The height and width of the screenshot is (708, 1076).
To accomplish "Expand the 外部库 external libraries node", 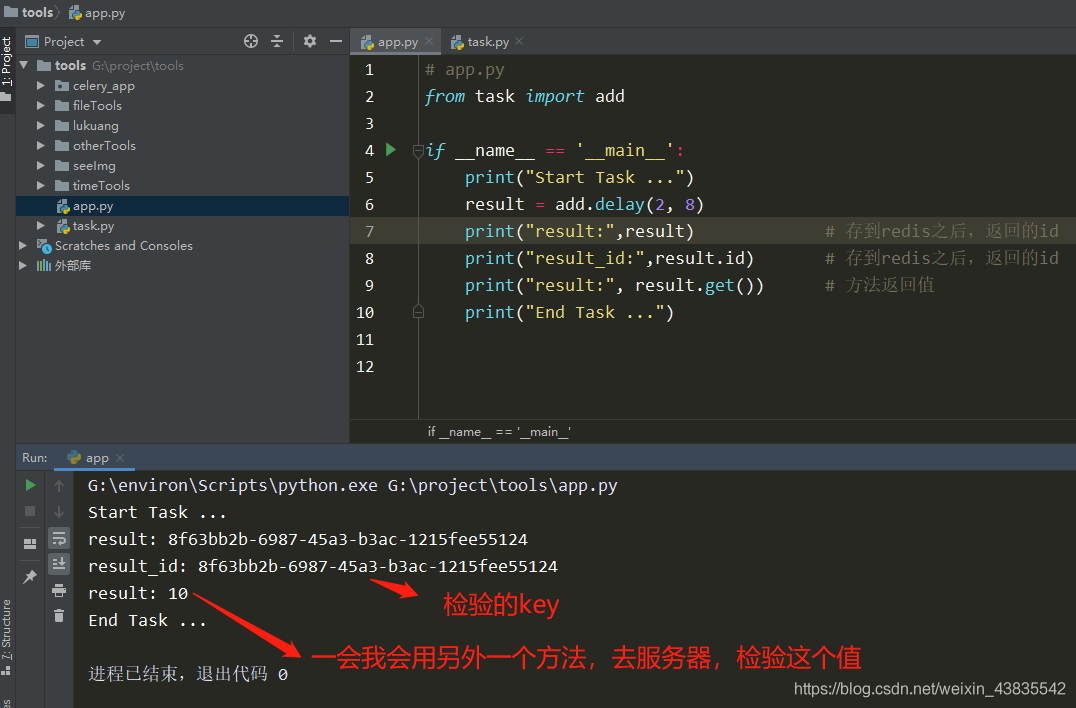I will click(23, 266).
